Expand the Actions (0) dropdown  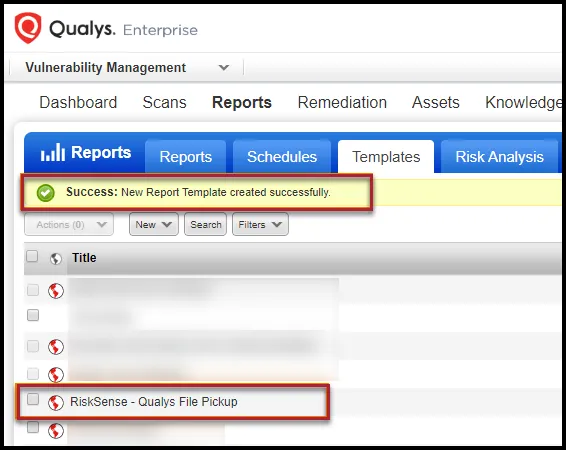click(69, 224)
